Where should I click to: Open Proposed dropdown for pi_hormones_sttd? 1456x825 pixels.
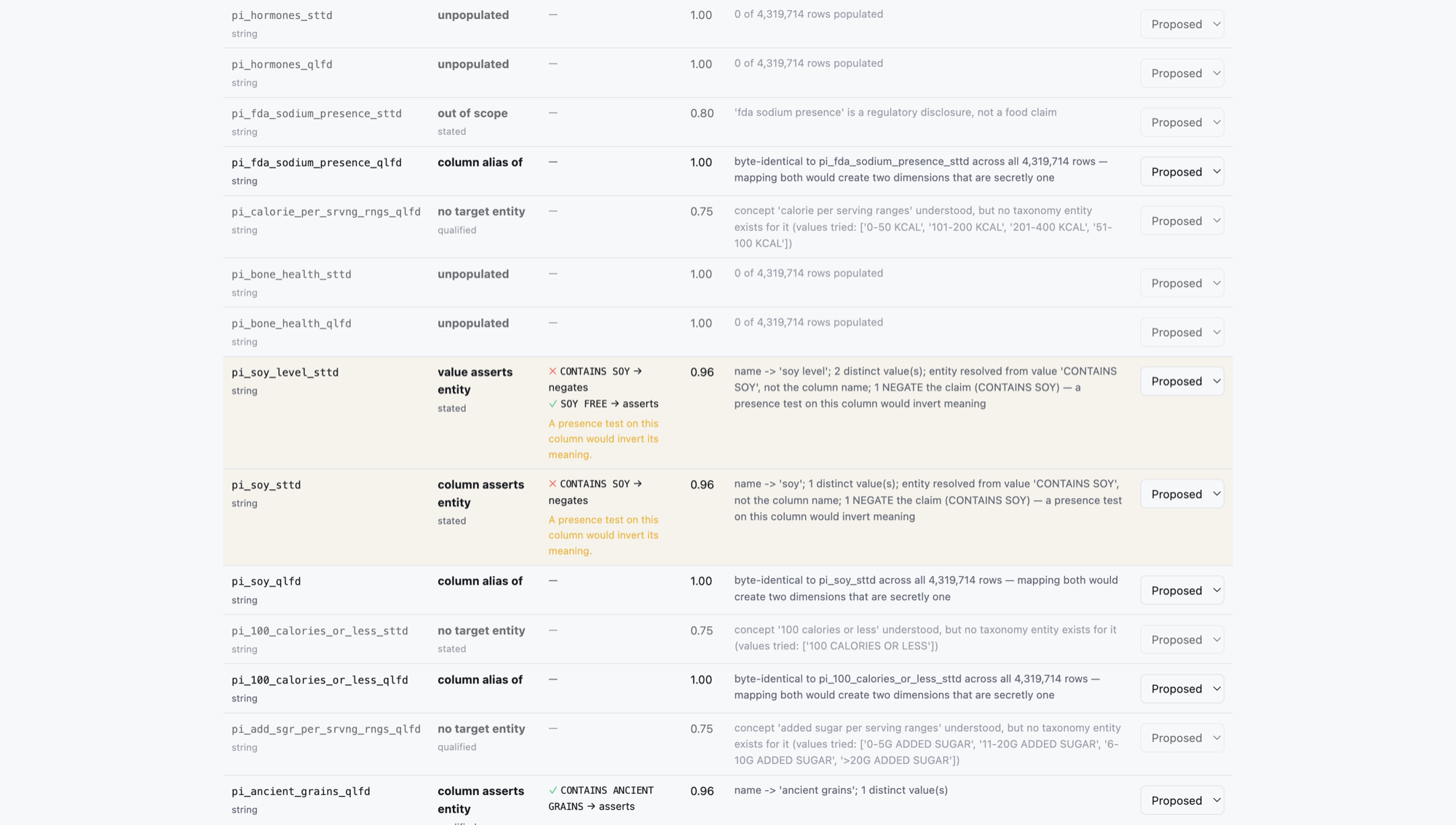pyautogui.click(x=1182, y=24)
